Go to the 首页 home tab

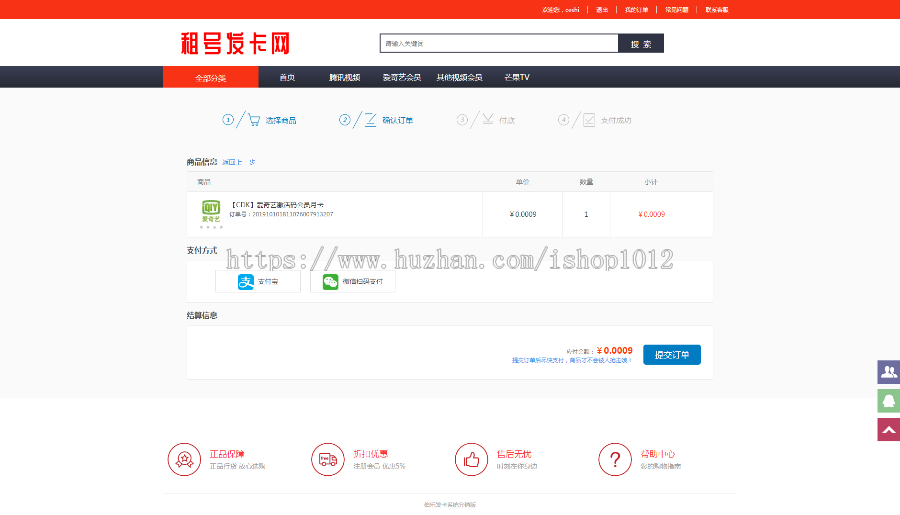(287, 78)
